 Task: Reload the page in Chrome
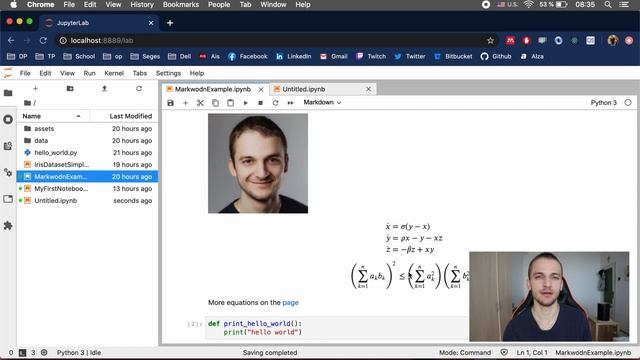(43, 40)
